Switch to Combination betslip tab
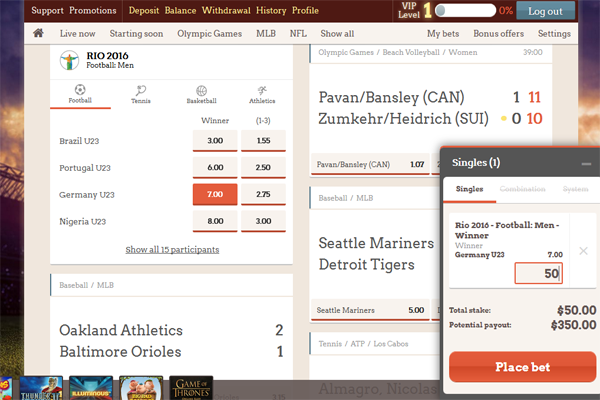600x400 pixels. (522, 189)
